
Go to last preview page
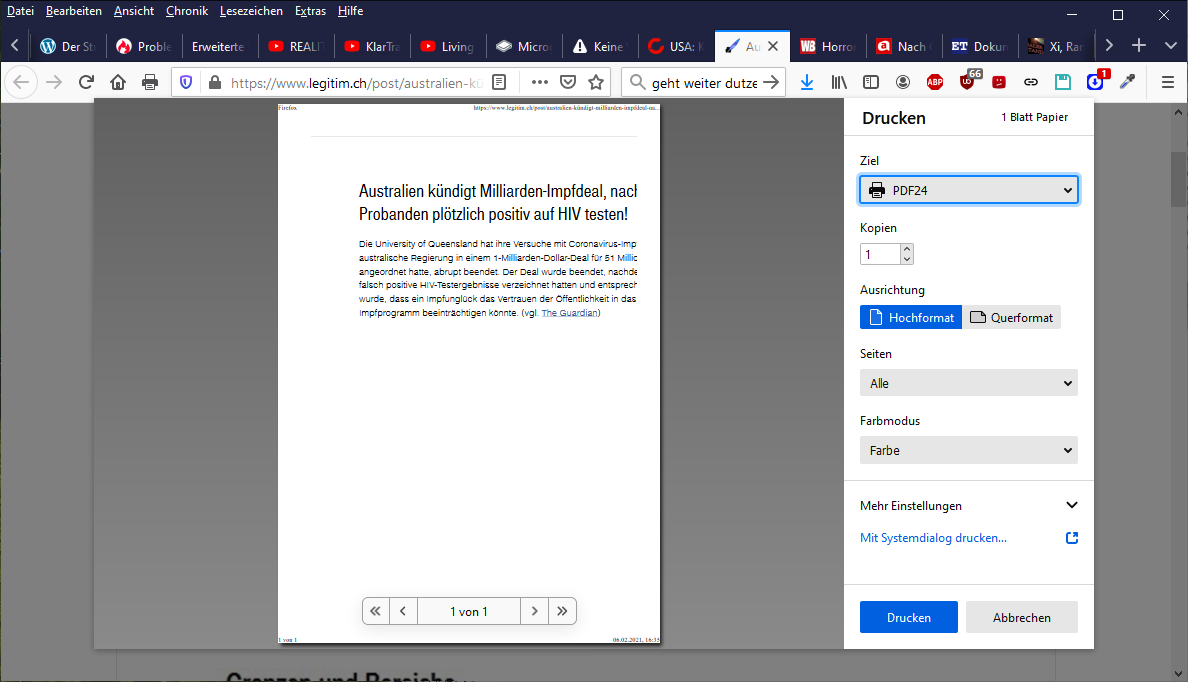(x=562, y=611)
